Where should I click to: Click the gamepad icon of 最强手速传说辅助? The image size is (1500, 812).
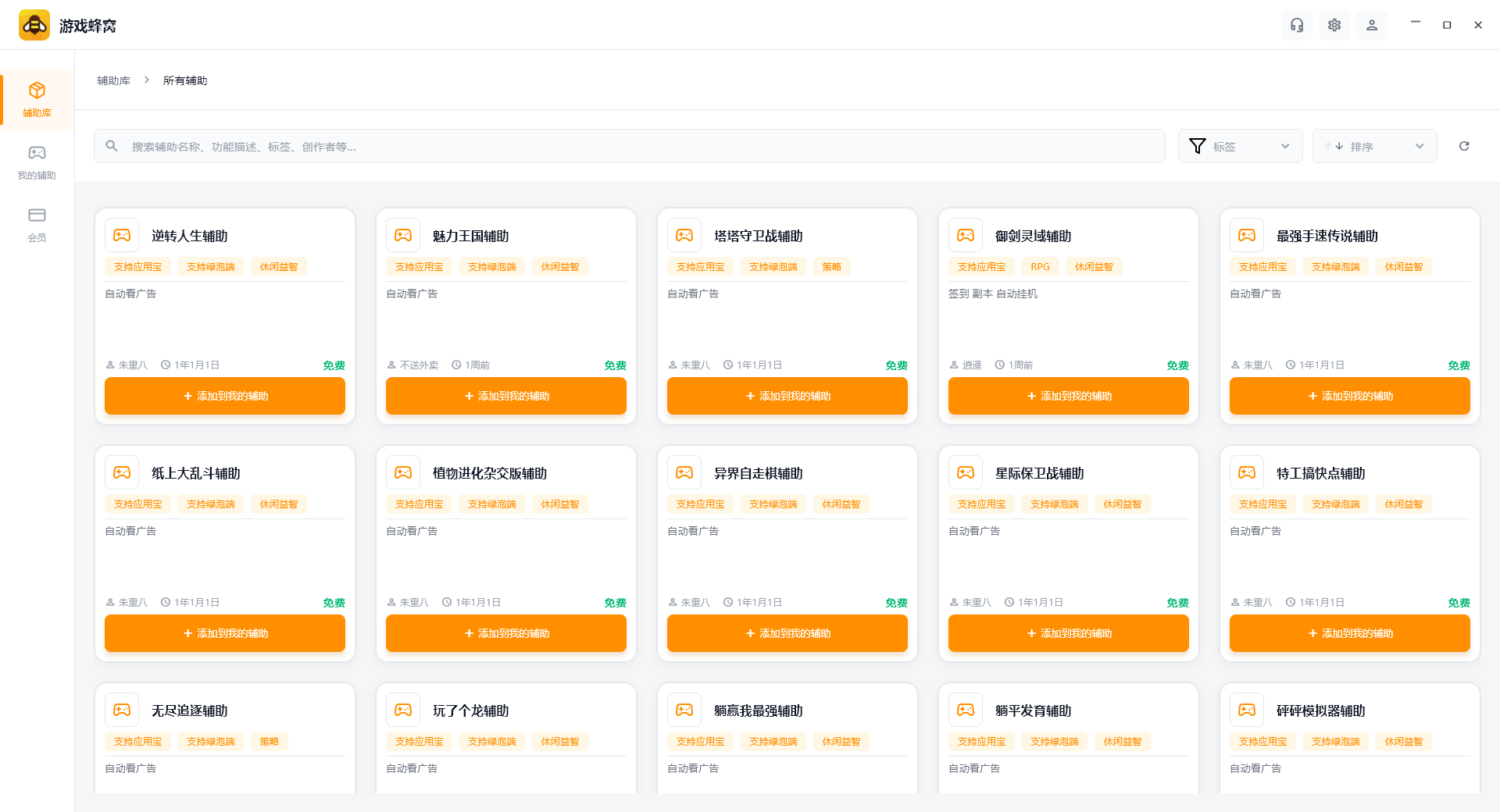coord(1247,235)
